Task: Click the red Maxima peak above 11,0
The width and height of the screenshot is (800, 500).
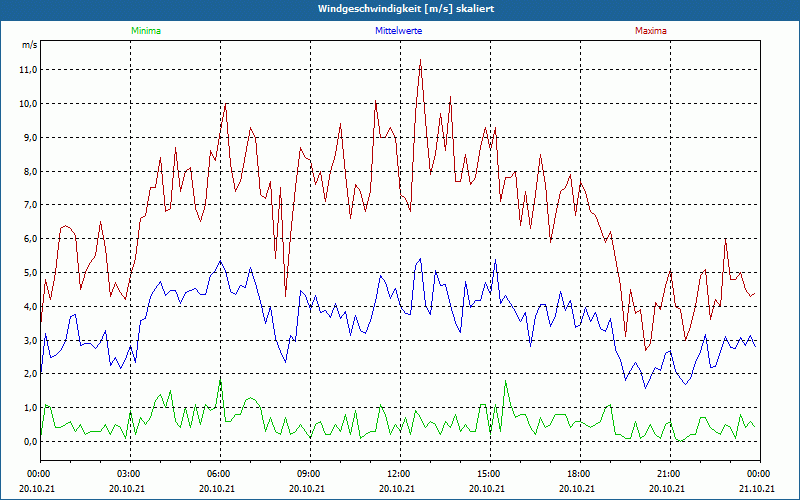Action: click(x=420, y=60)
